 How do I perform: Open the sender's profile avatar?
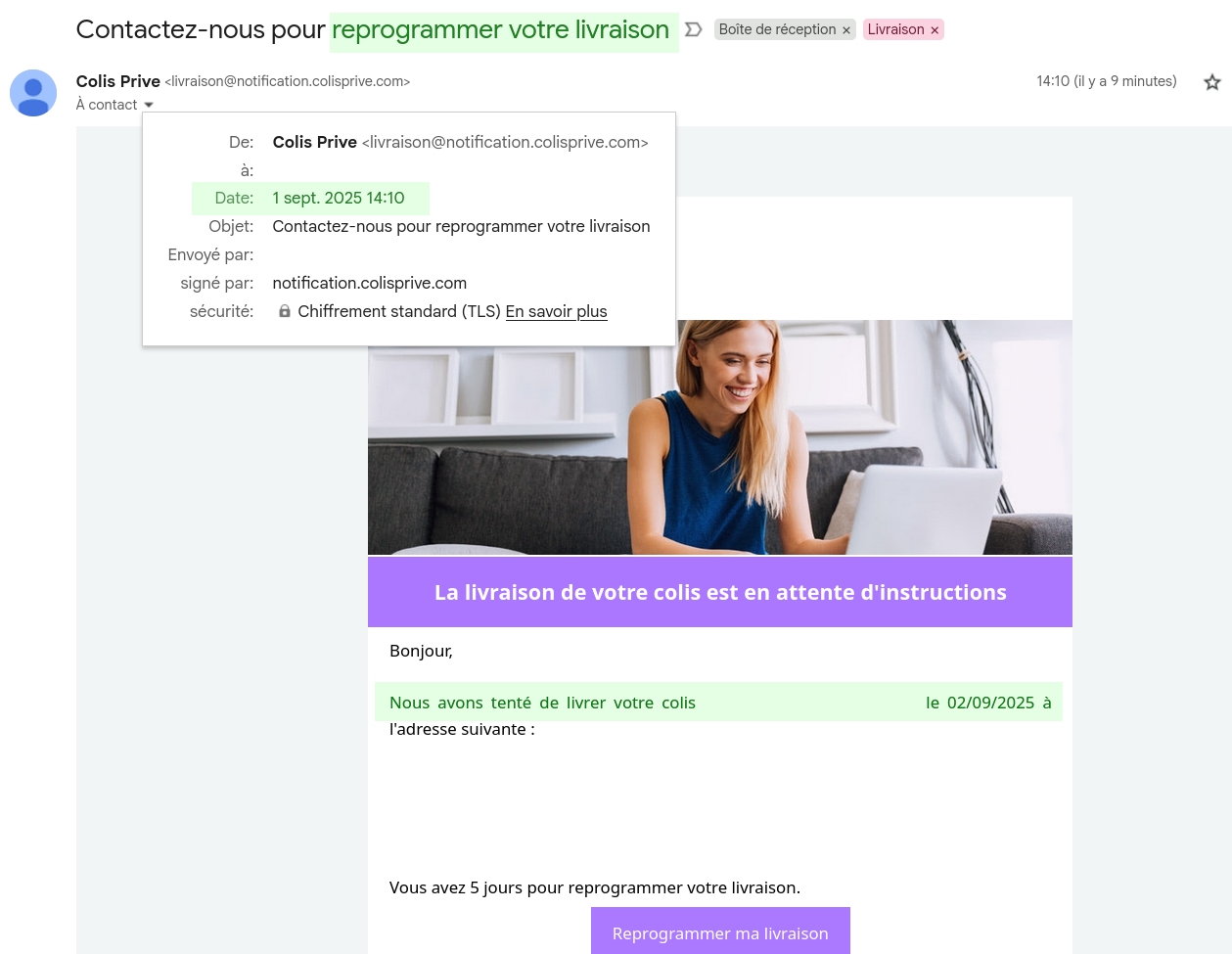pos(33,93)
